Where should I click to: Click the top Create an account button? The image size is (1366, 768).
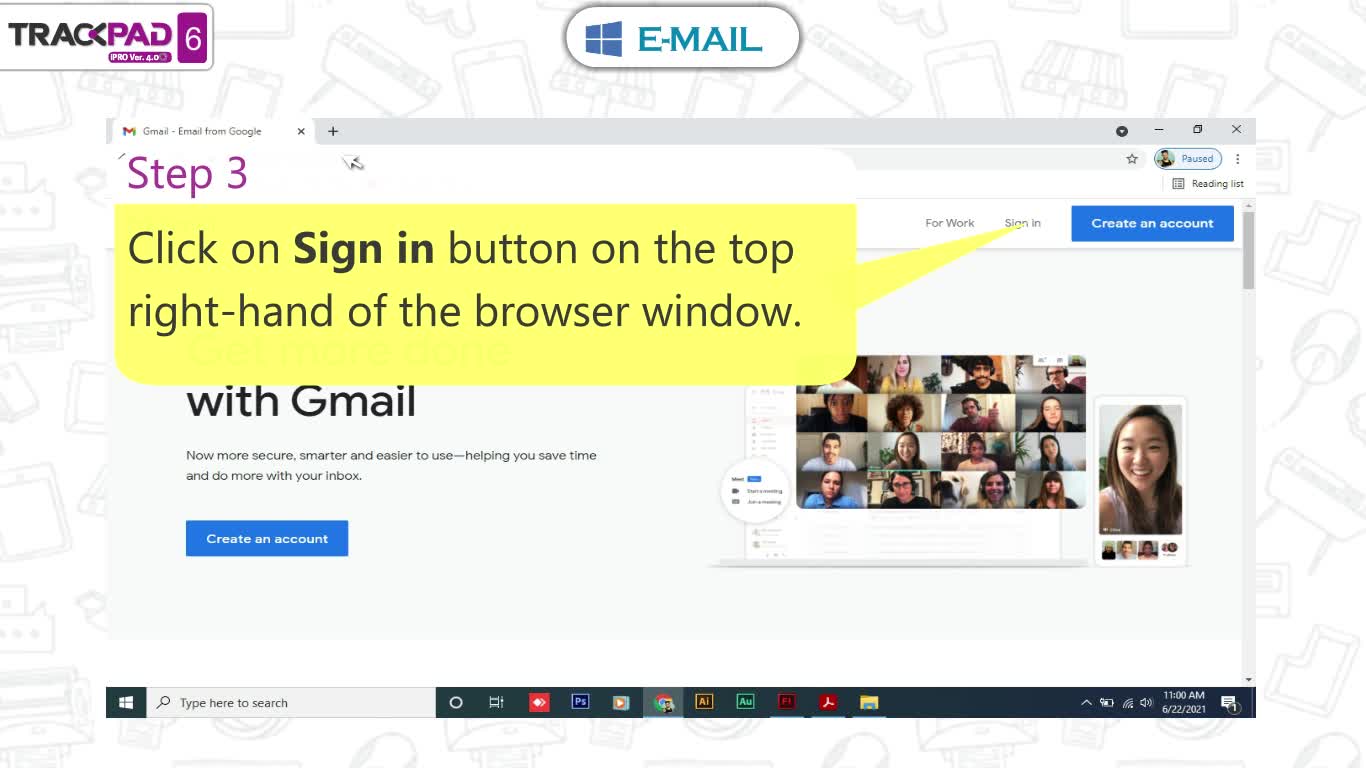coord(1152,223)
